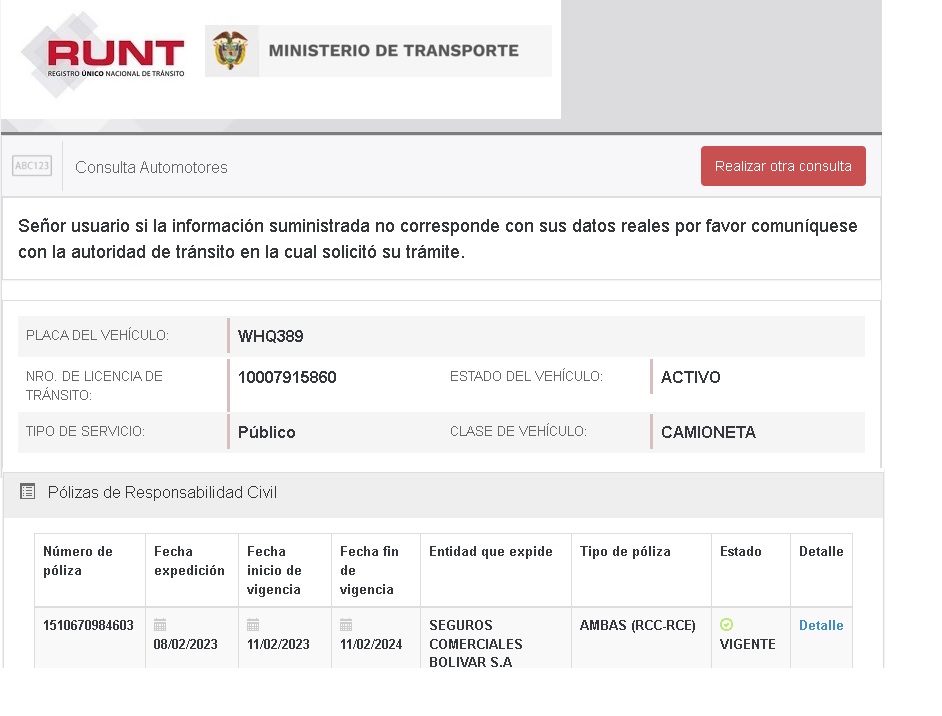Click the license number 10007915860

coord(287,377)
